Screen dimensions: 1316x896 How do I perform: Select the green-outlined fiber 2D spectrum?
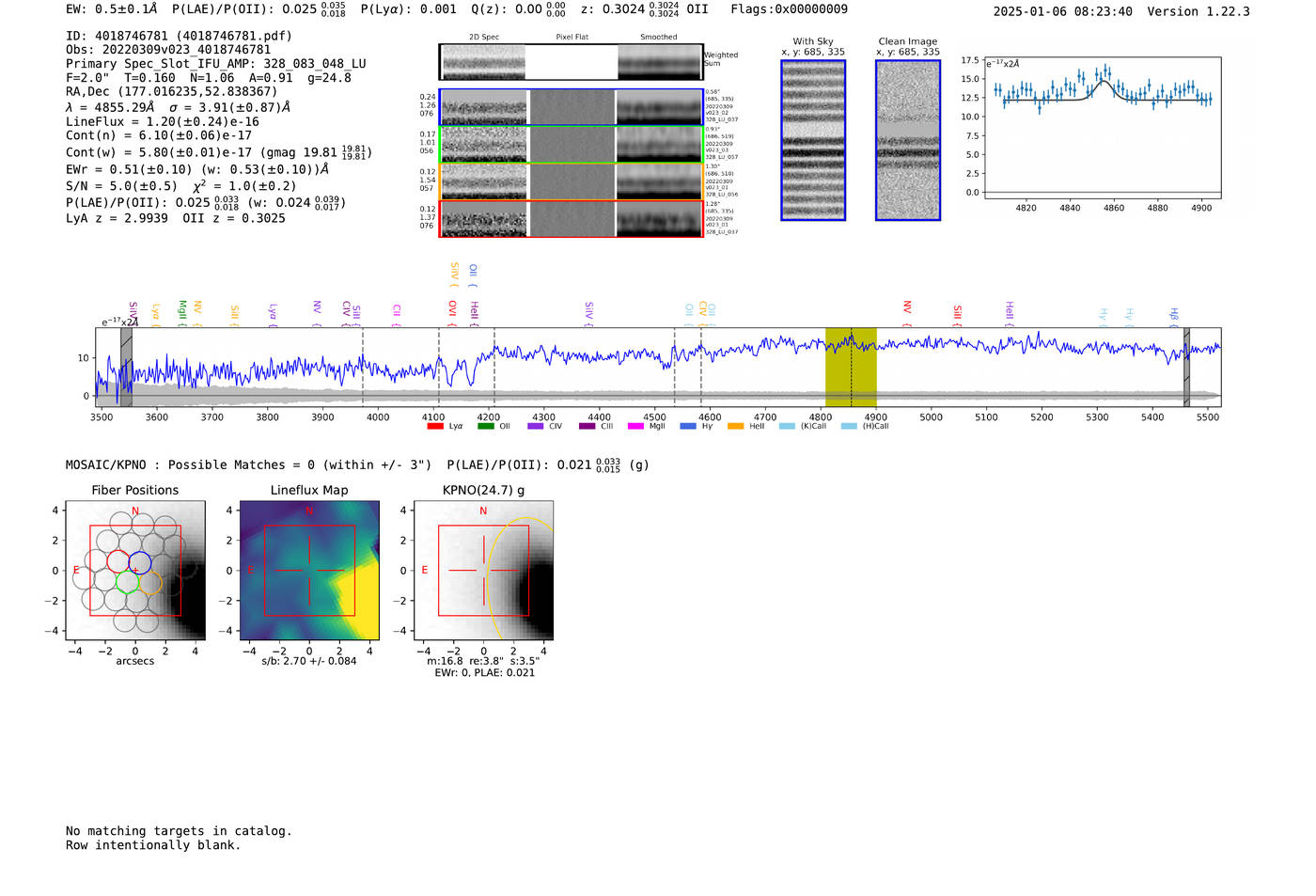(x=571, y=145)
